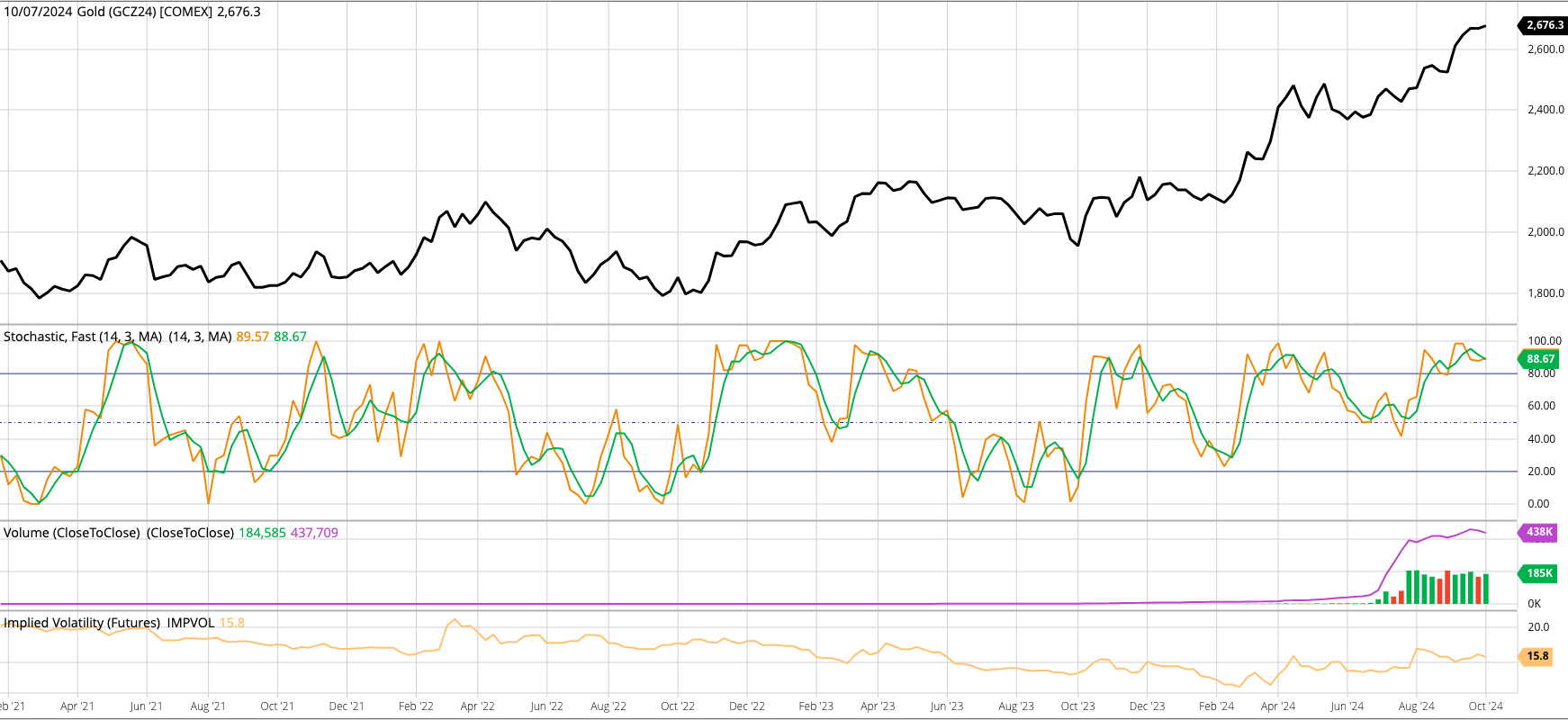Click the Dec '22 date on time axis
The width and height of the screenshot is (1568, 720).
click(x=746, y=706)
